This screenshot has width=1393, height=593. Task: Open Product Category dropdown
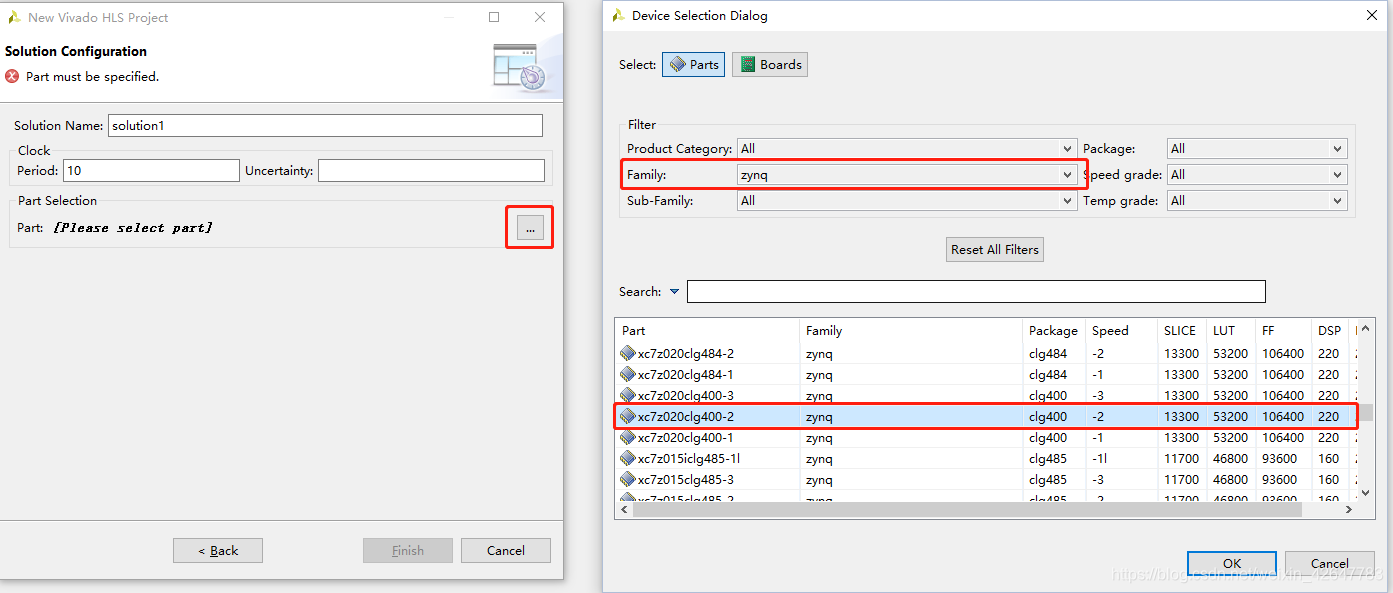point(907,148)
